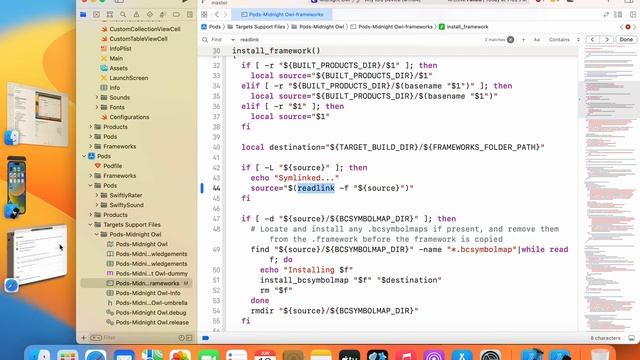
Task: Clear the find search field
Action: [510, 40]
